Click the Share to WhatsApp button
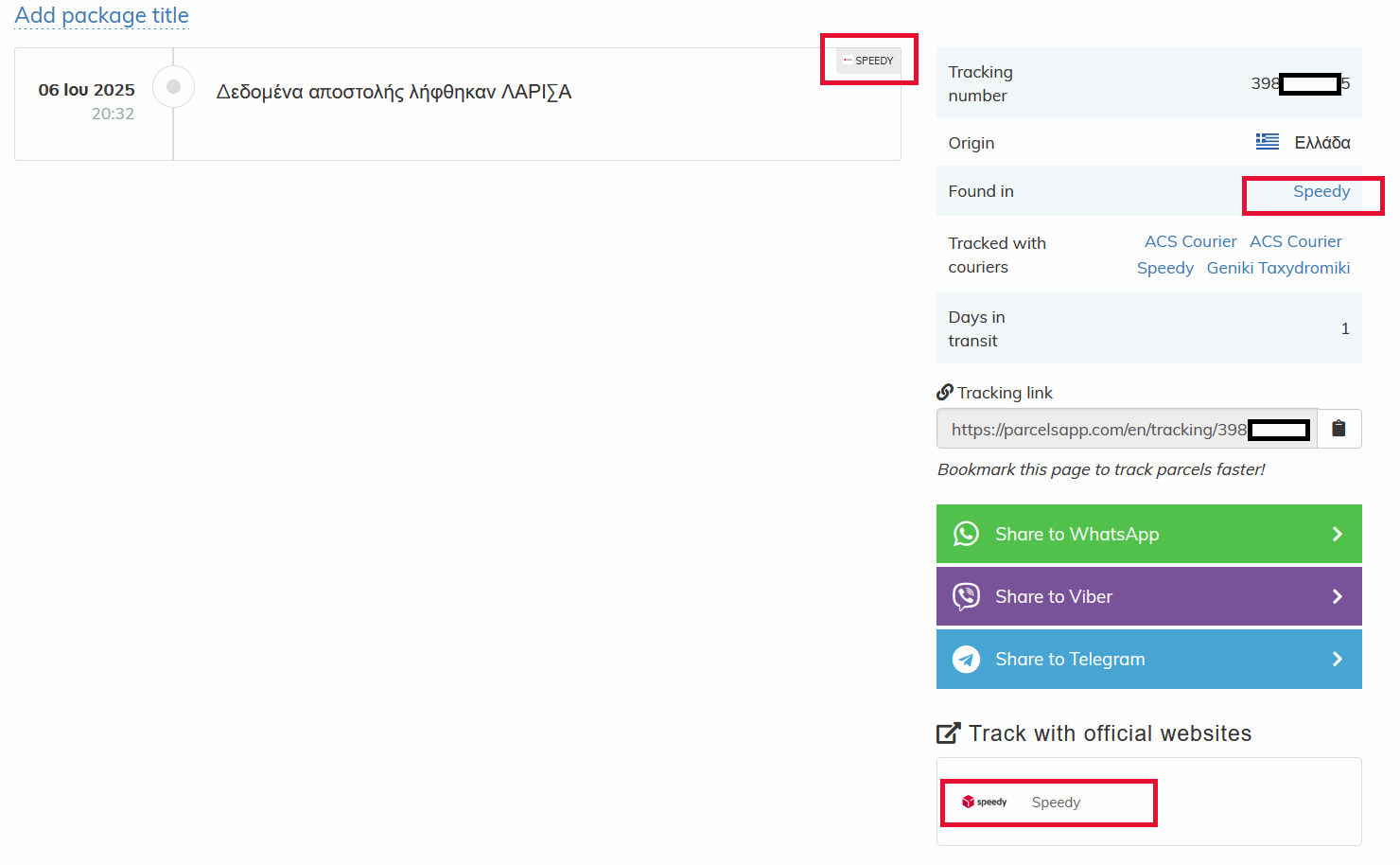The width and height of the screenshot is (1400, 865). pyautogui.click(x=1149, y=534)
